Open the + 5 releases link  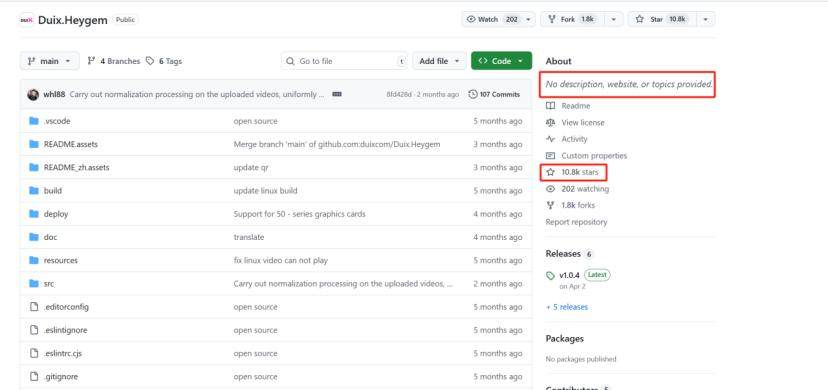point(567,307)
